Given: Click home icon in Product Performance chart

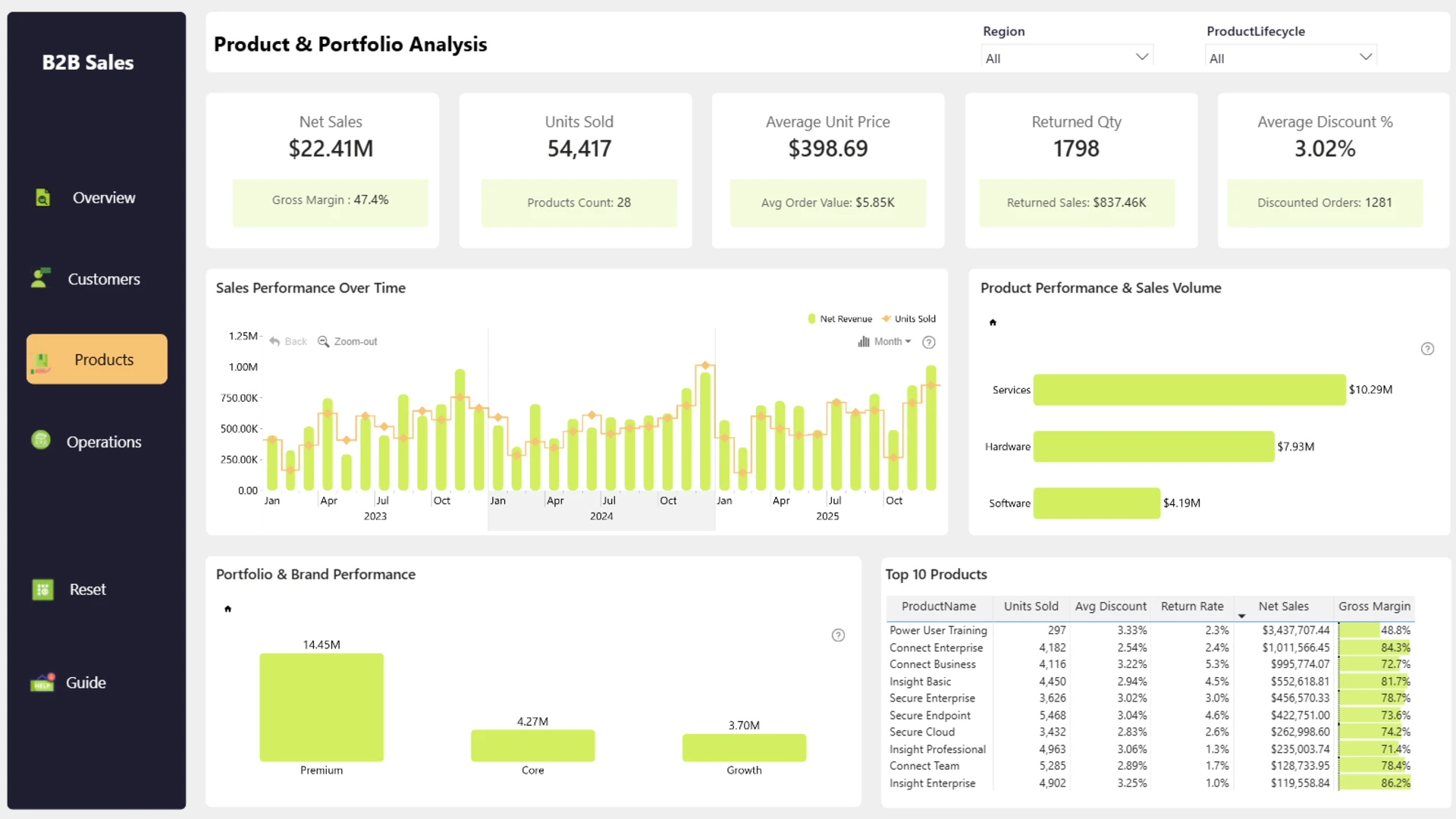Looking at the screenshot, I should click(993, 323).
